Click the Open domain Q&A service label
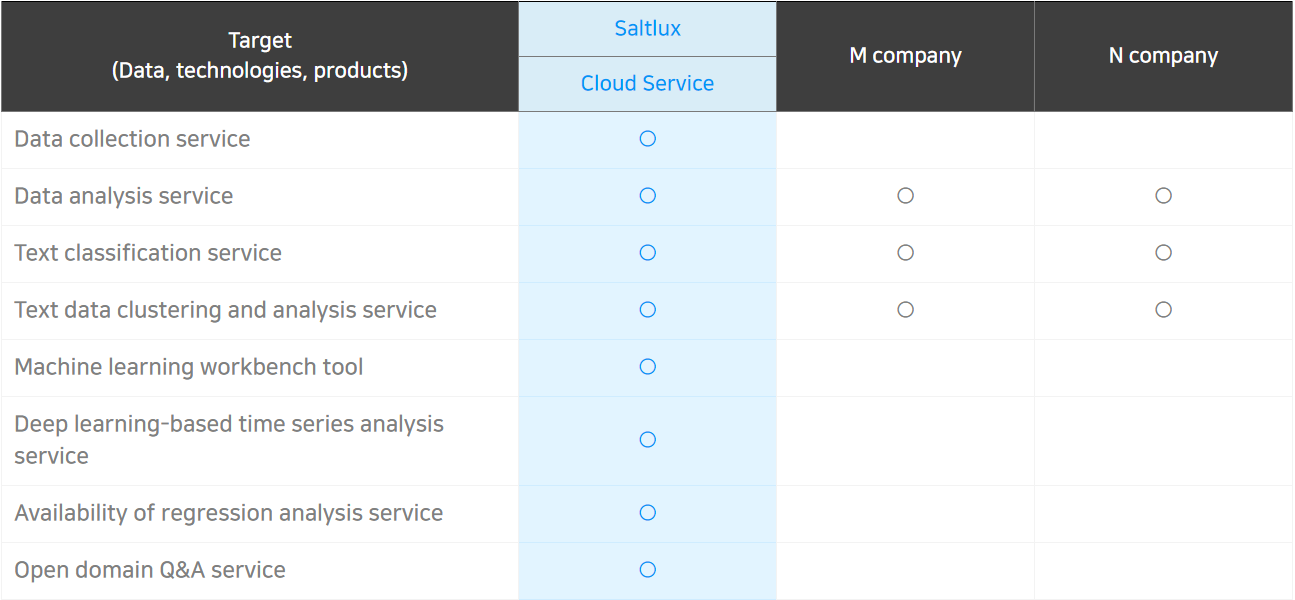 (x=150, y=570)
